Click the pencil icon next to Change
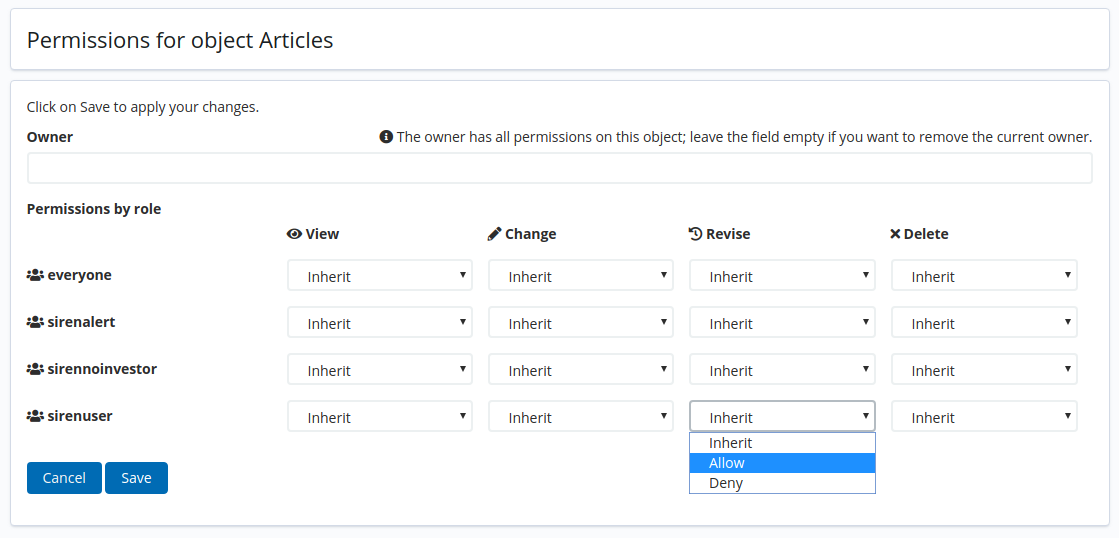The height and width of the screenshot is (538, 1119). click(495, 234)
